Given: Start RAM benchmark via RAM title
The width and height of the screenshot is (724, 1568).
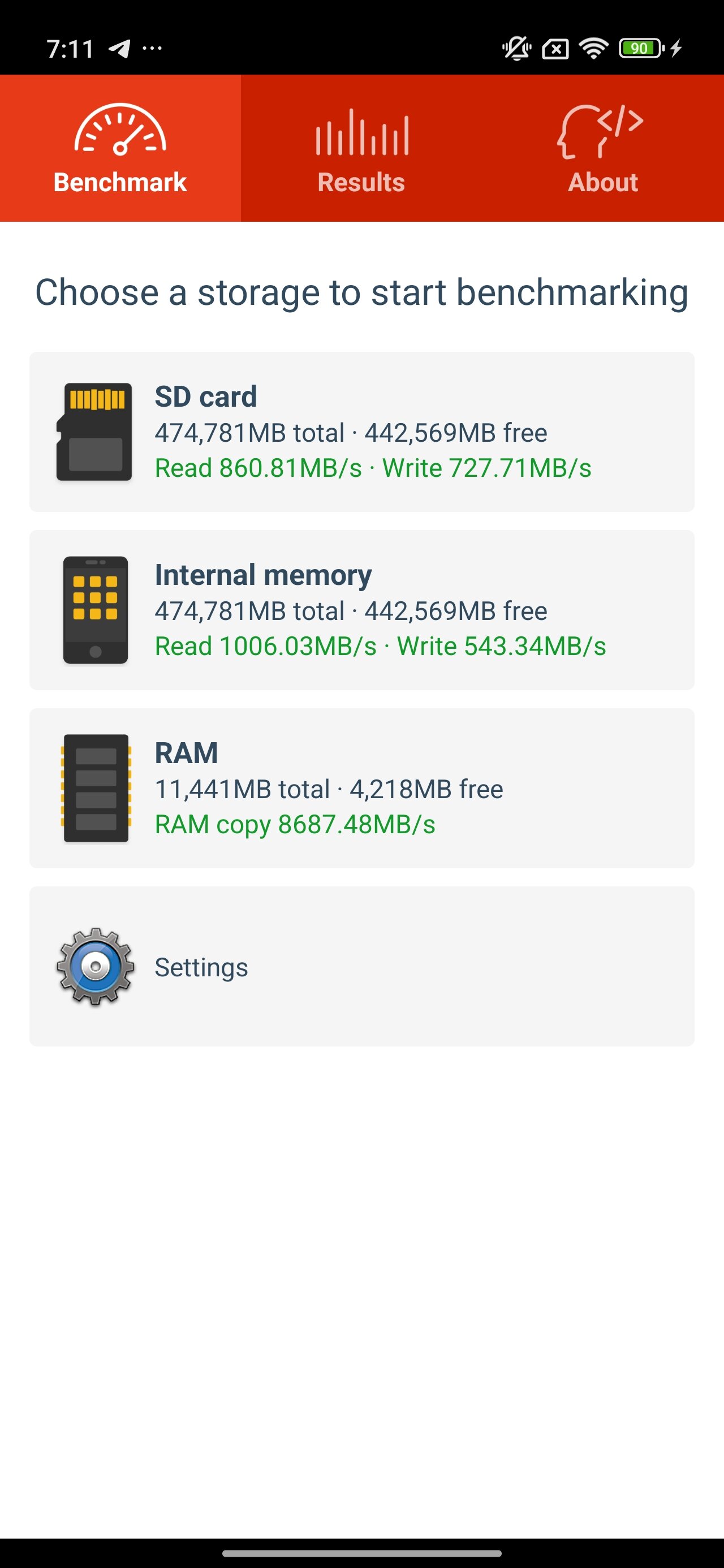Looking at the screenshot, I should (x=186, y=753).
